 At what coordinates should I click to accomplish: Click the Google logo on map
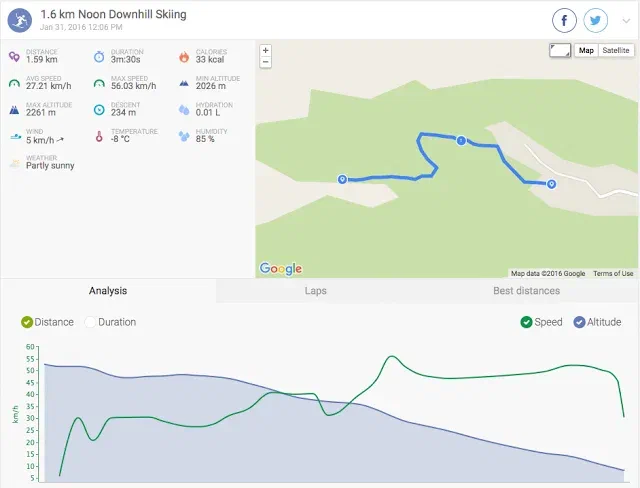point(280,268)
